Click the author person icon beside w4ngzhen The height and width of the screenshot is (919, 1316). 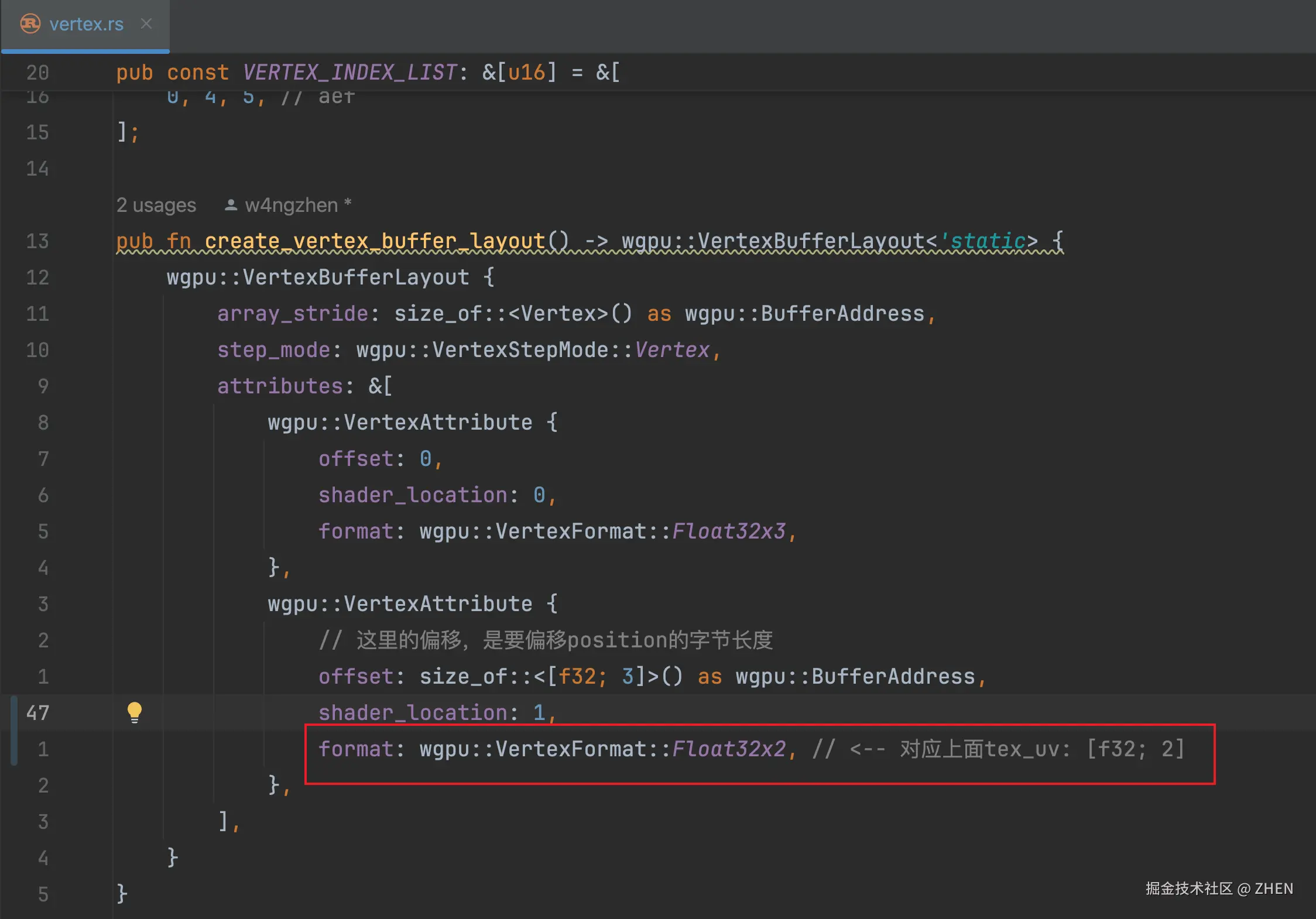coord(231,205)
